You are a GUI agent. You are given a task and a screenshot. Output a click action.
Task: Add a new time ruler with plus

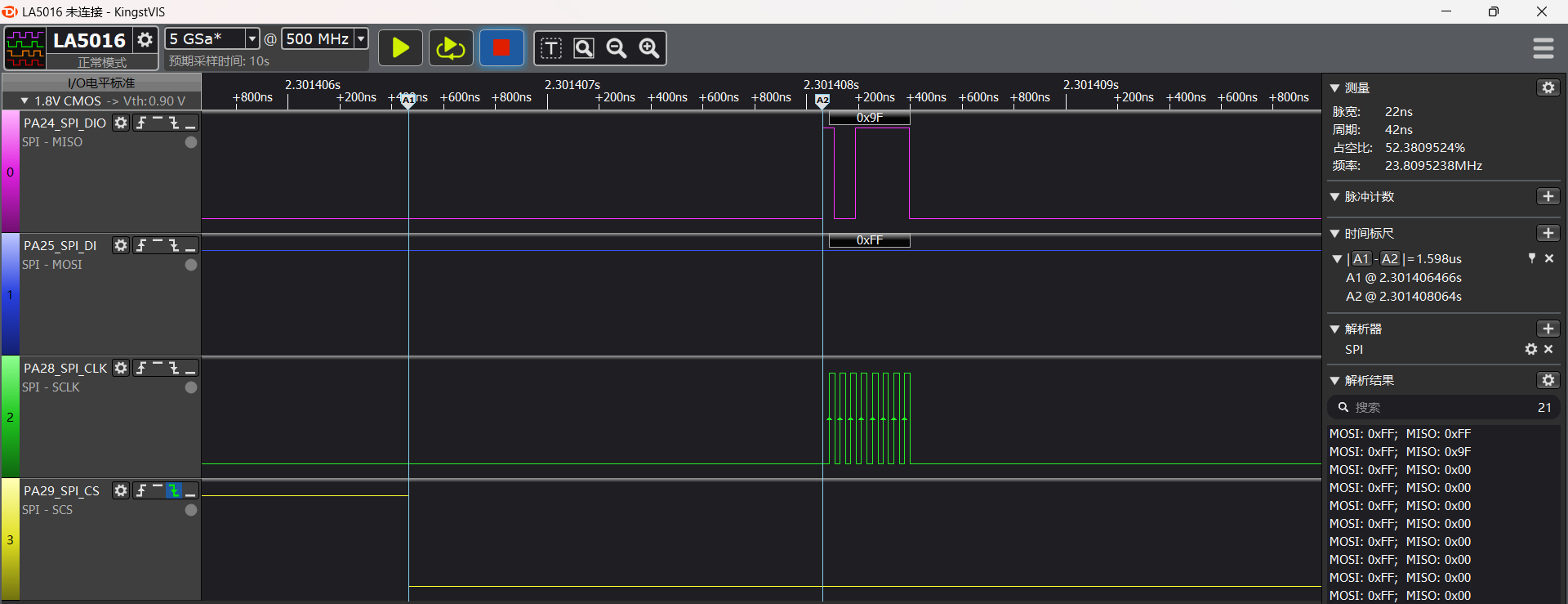[x=1548, y=233]
